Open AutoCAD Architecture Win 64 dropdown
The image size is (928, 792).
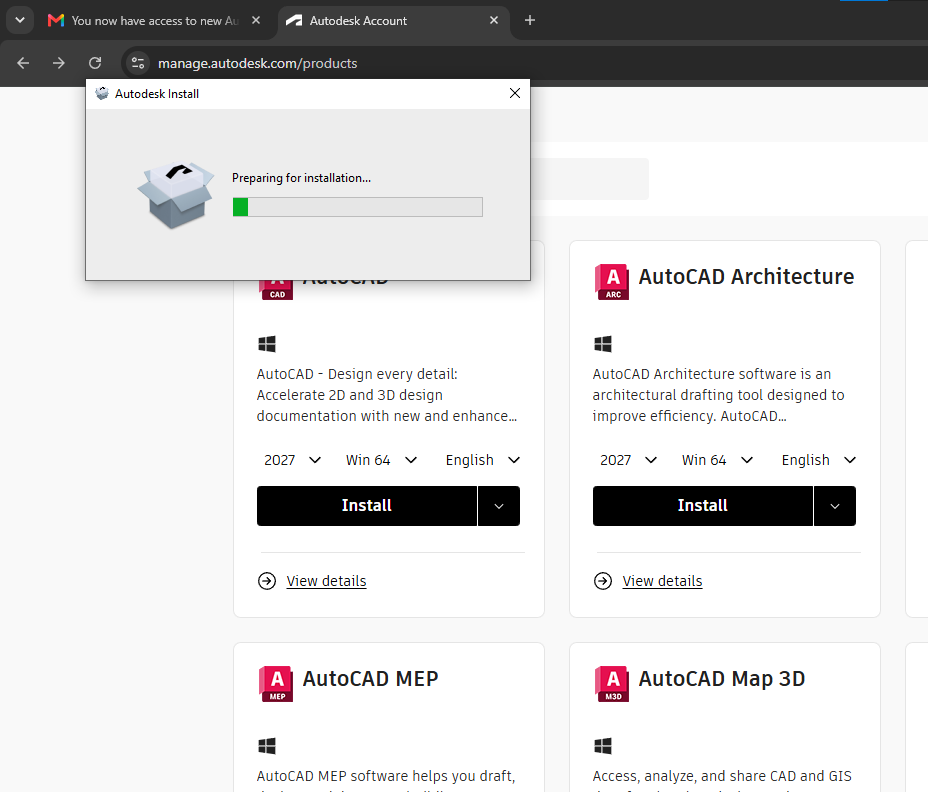click(x=717, y=460)
